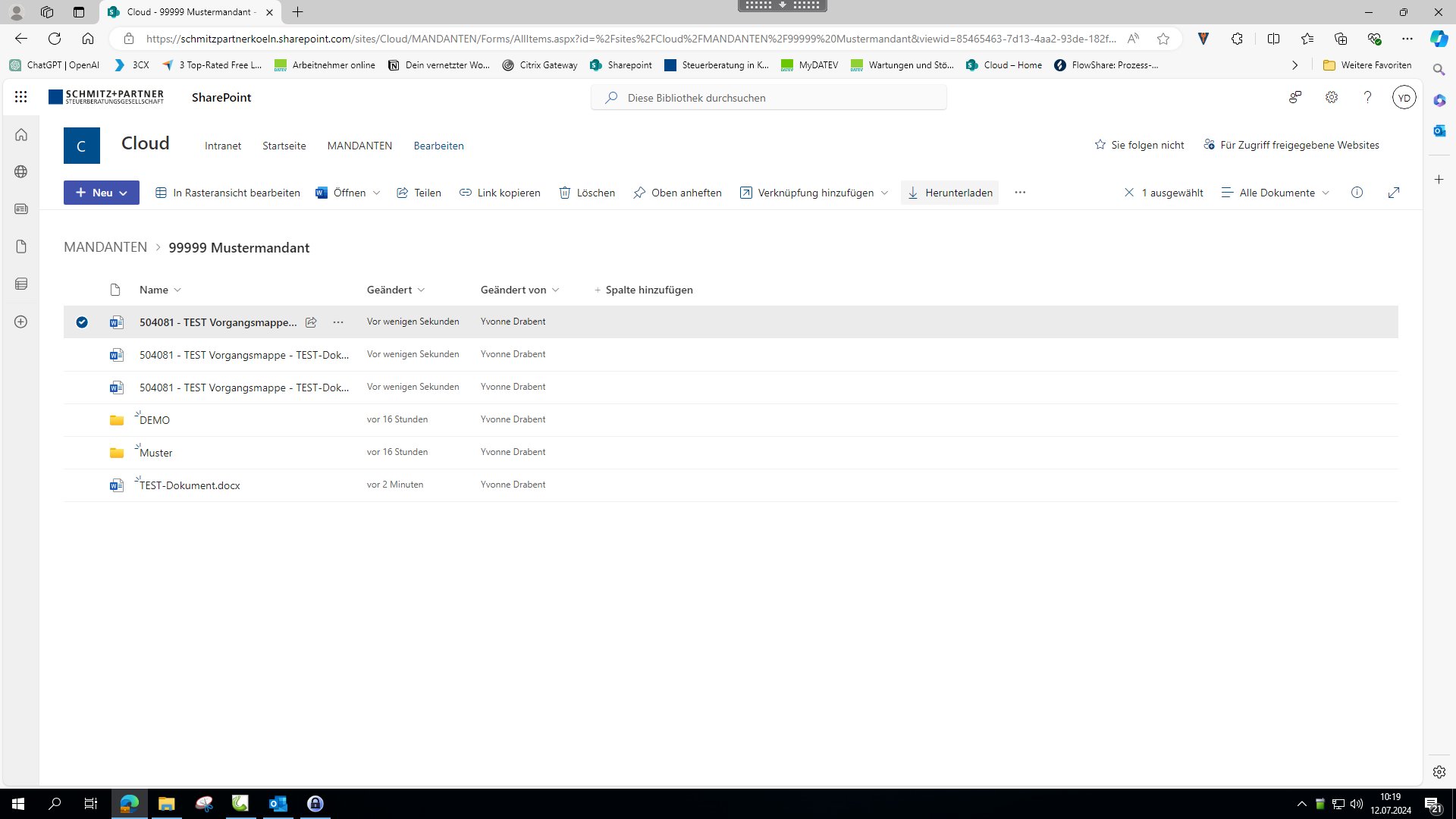Open the TEST-Dokument.docx file link
The width and height of the screenshot is (1456, 819).
(190, 485)
